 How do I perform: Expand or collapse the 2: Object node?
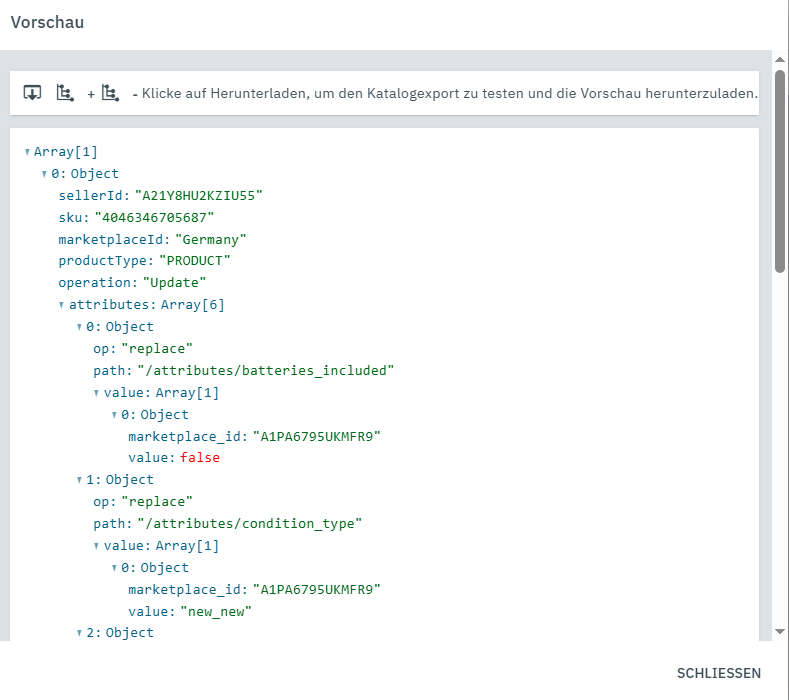coord(79,633)
